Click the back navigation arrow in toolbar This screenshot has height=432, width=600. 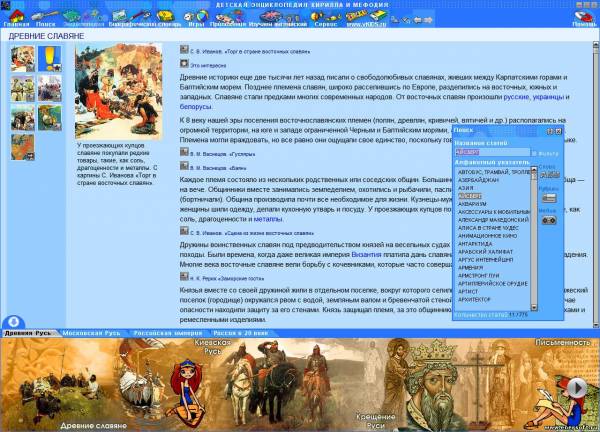pos(417,19)
